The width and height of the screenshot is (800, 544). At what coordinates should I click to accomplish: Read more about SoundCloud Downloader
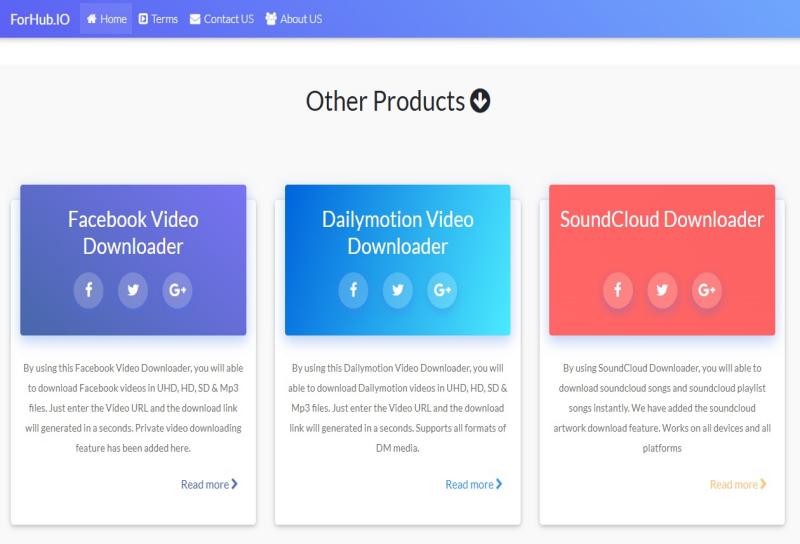pyautogui.click(x=738, y=484)
